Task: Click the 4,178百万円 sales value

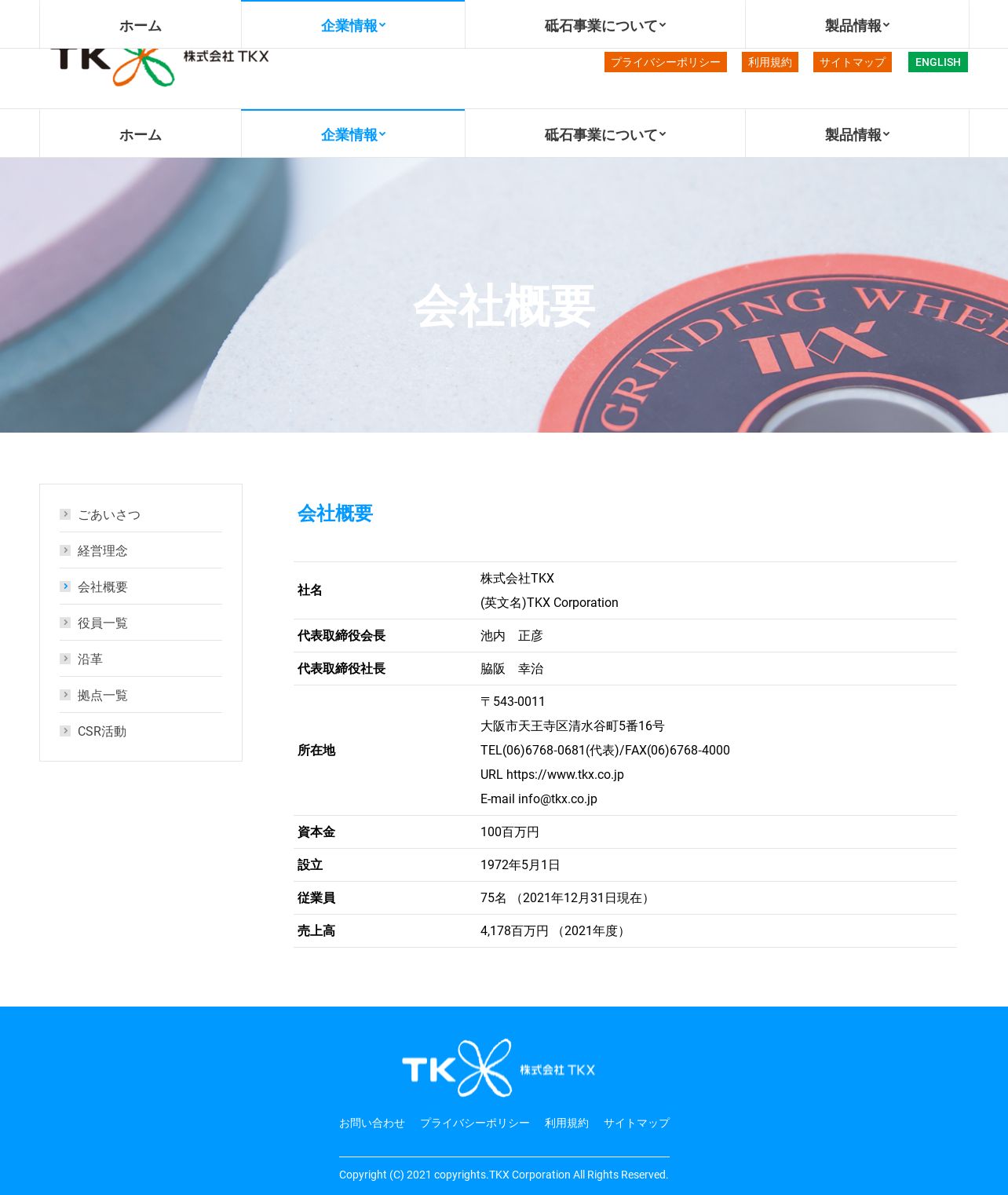Action: tap(554, 931)
